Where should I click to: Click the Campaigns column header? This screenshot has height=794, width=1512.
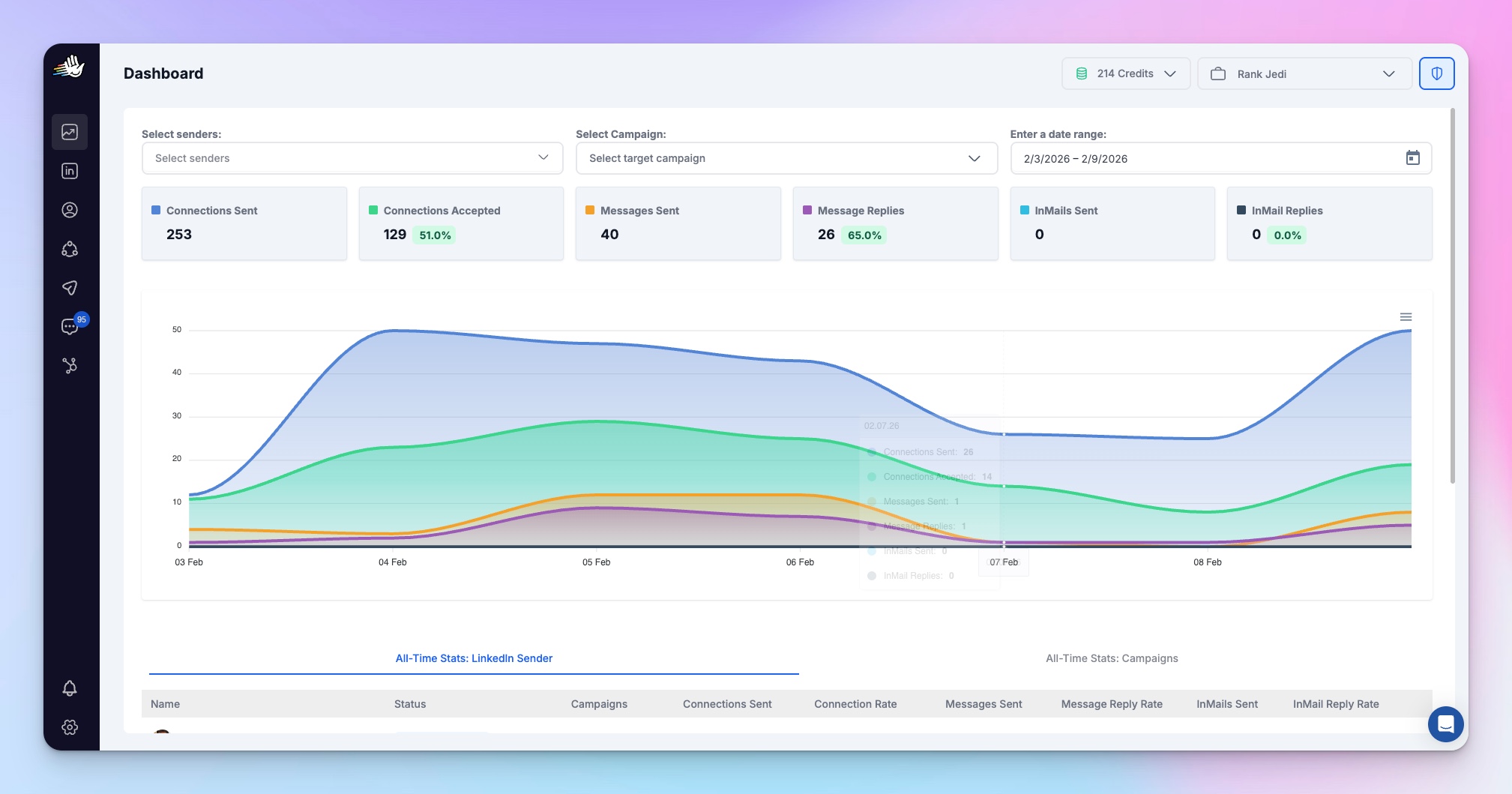(599, 704)
